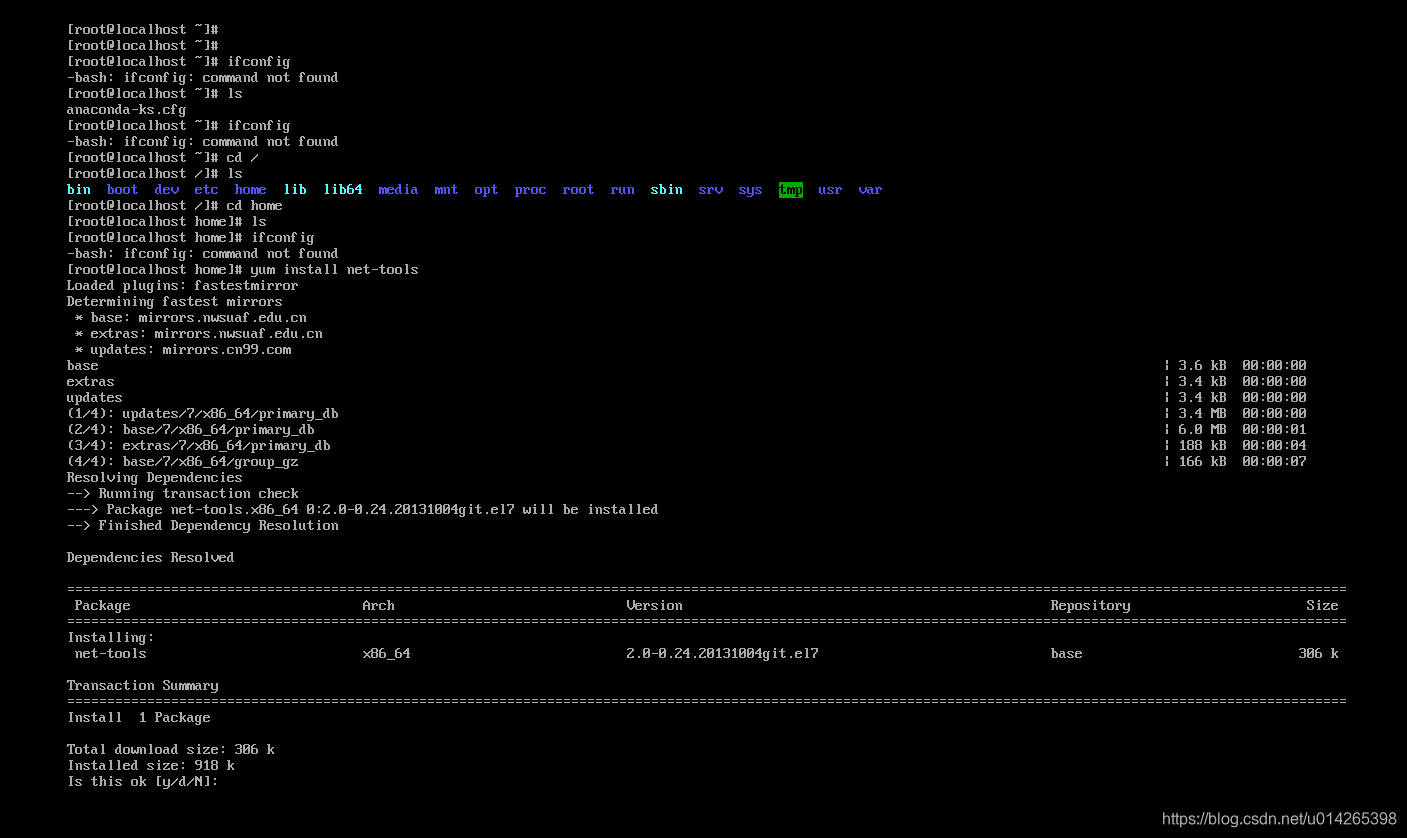
Task: Click the 'Version' column header
Action: coord(655,606)
